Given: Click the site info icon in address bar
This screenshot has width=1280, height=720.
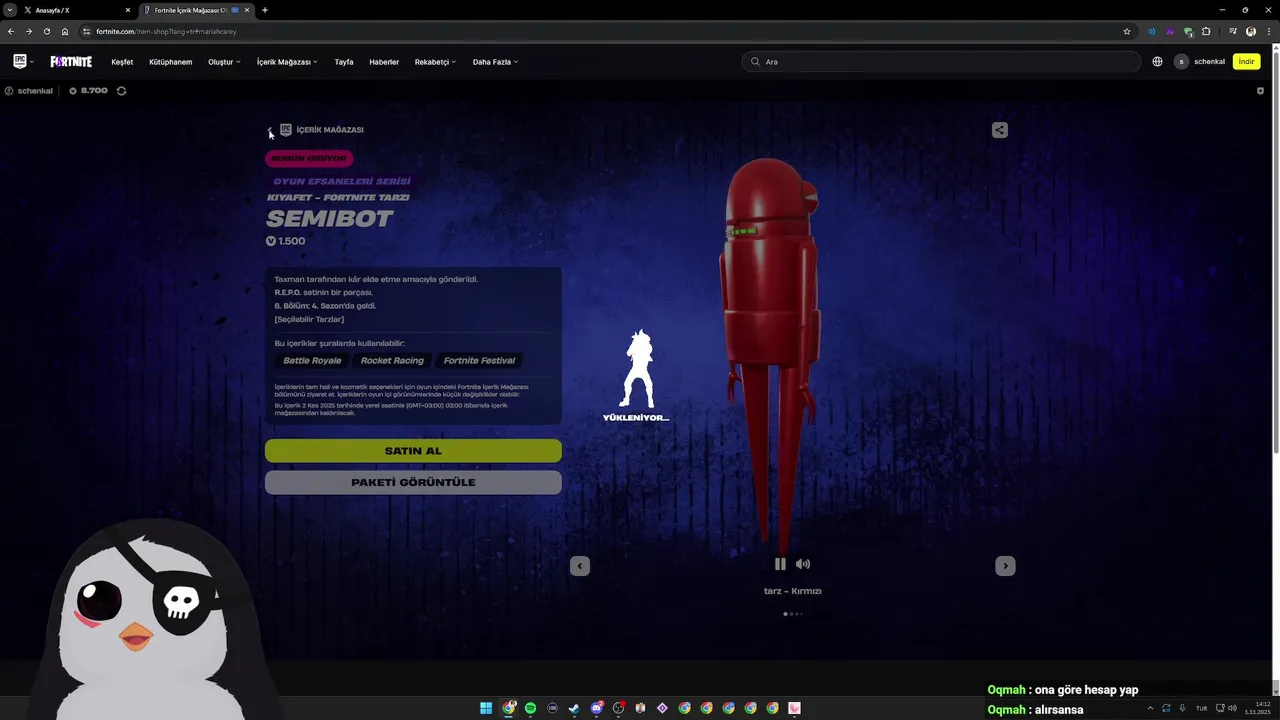Looking at the screenshot, I should [x=86, y=31].
